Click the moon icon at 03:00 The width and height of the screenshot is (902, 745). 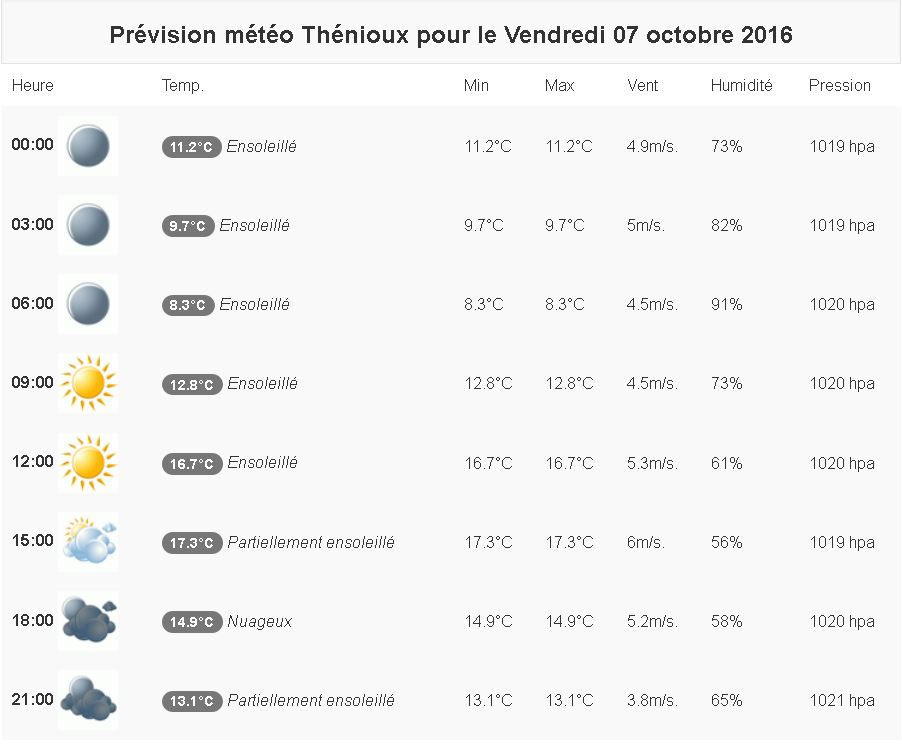click(88, 225)
